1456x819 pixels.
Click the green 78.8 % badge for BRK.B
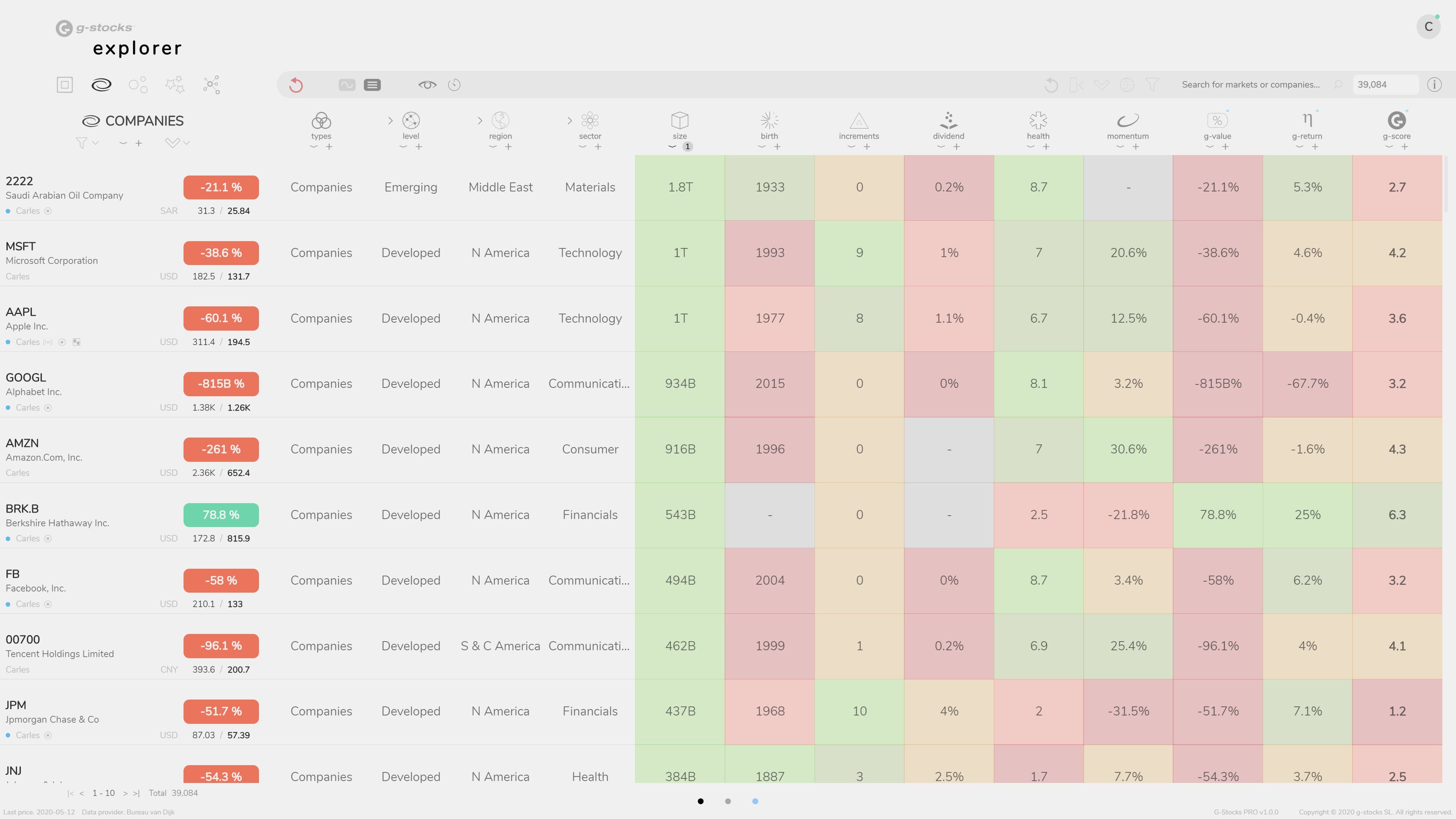pos(221,515)
